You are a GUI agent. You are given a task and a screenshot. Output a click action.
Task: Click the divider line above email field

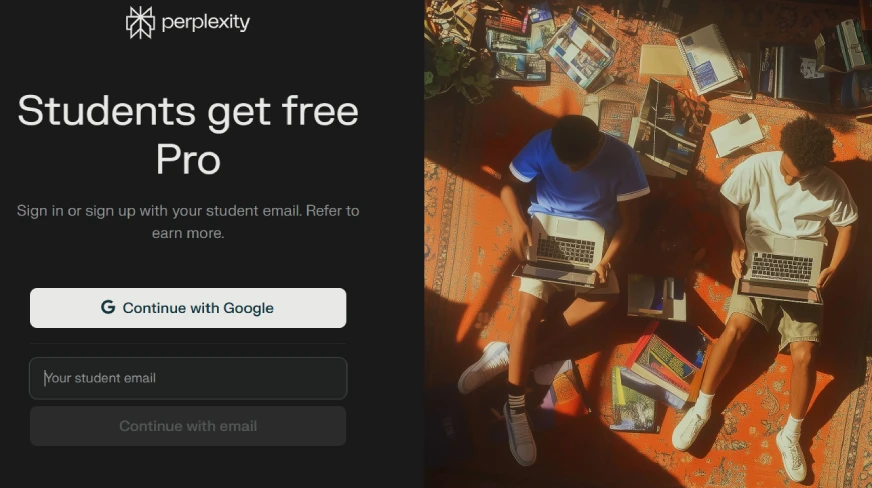click(188, 343)
